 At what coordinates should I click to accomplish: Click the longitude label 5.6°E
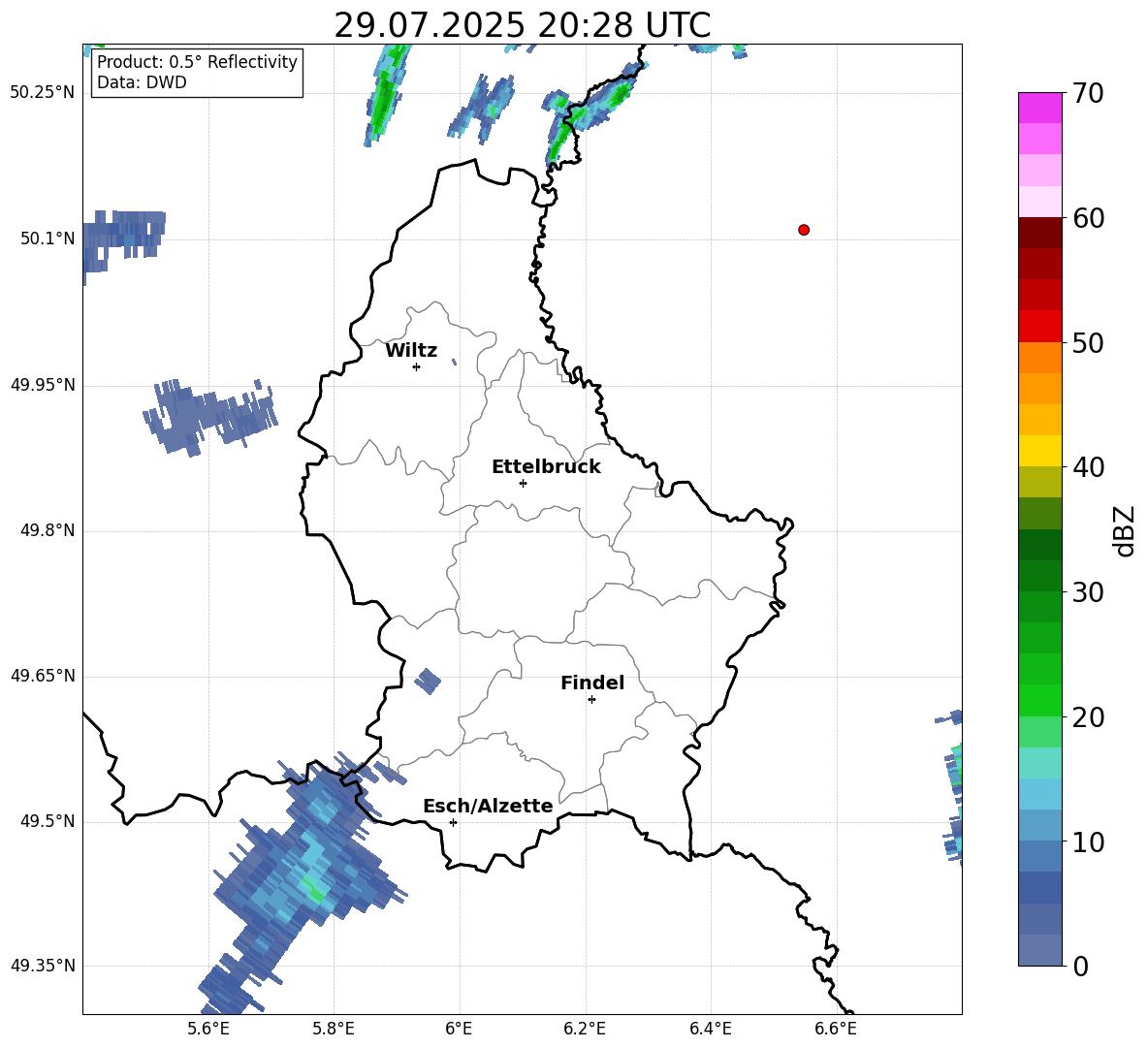(208, 1029)
